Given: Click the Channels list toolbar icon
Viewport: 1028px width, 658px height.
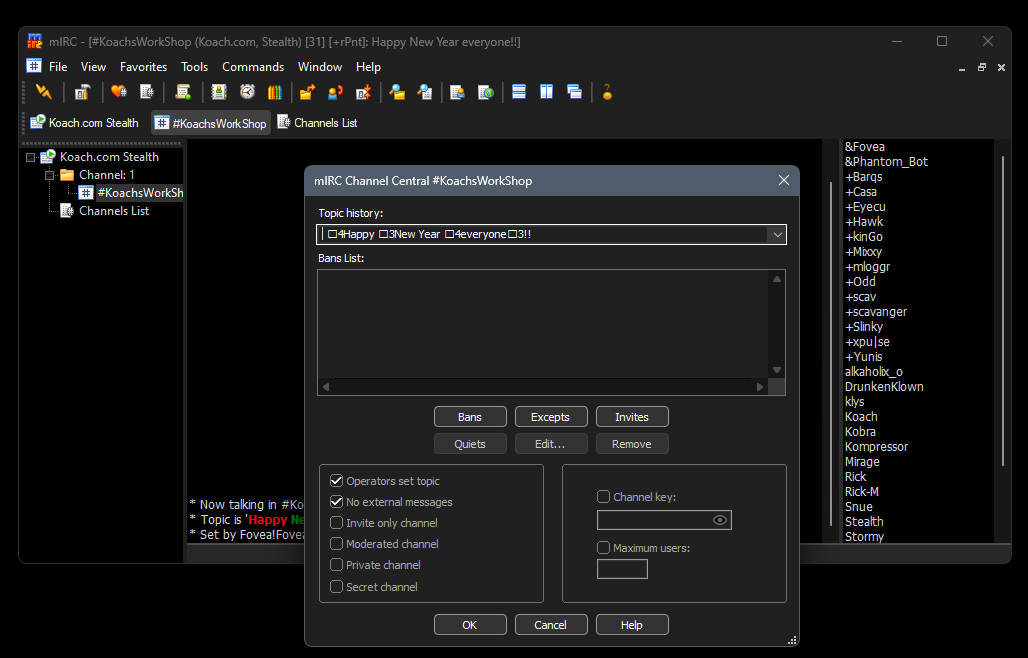Looking at the screenshot, I should [x=147, y=92].
